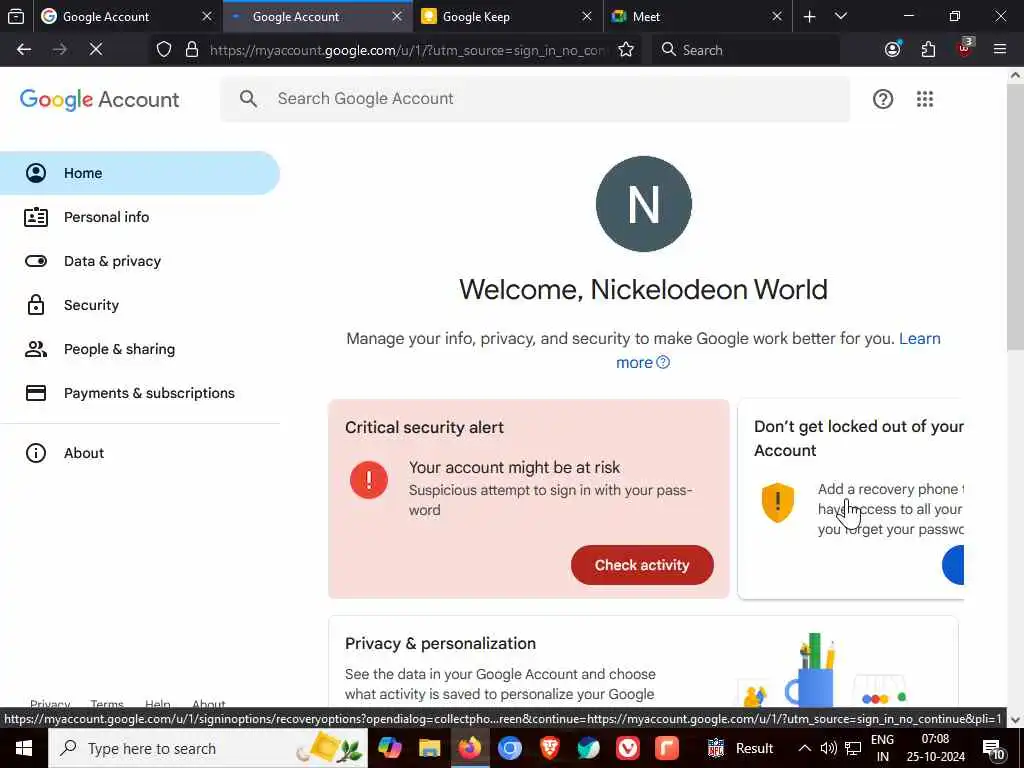Open Data & privacy section

pyautogui.click(x=140, y=261)
